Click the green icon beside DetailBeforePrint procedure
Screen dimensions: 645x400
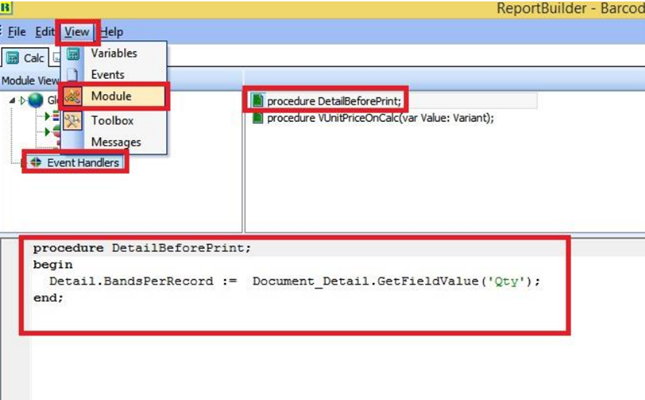coord(258,101)
